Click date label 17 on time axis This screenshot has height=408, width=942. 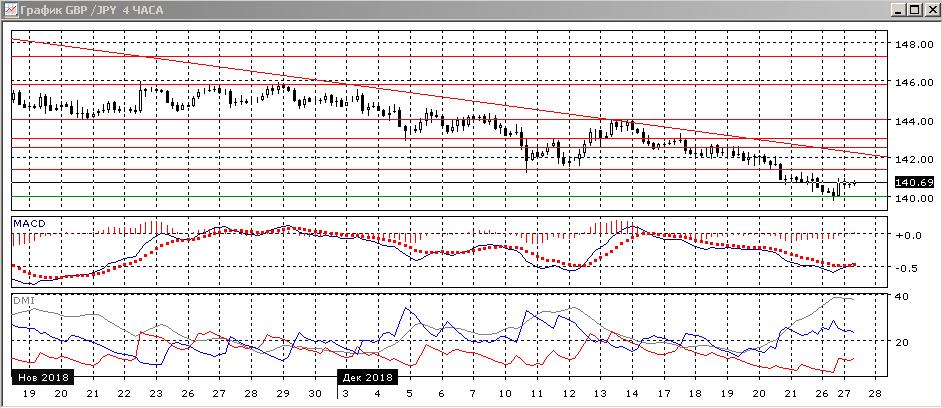click(x=663, y=394)
